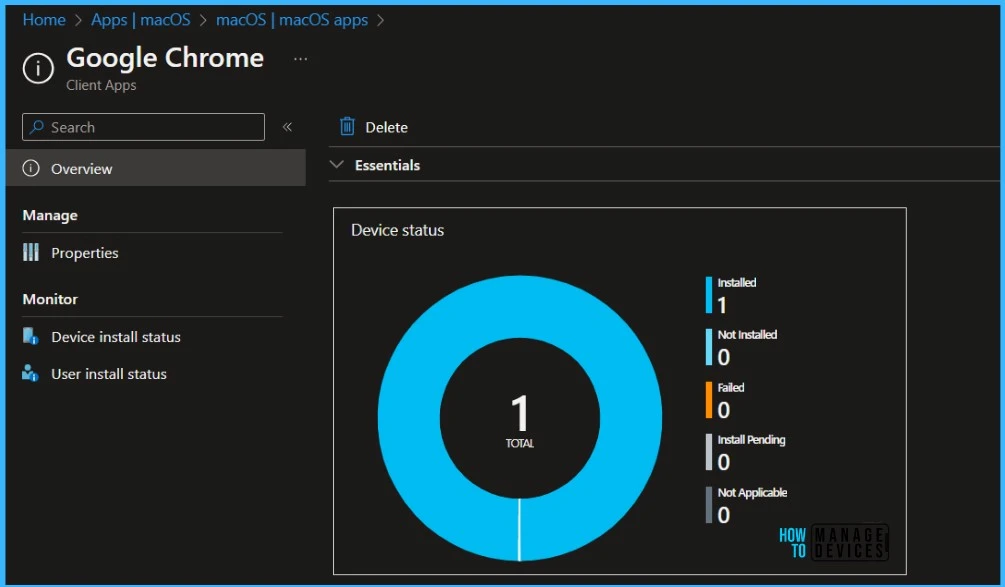The image size is (1005, 587).
Task: Click the search magnifier icon
Action: coord(37,127)
